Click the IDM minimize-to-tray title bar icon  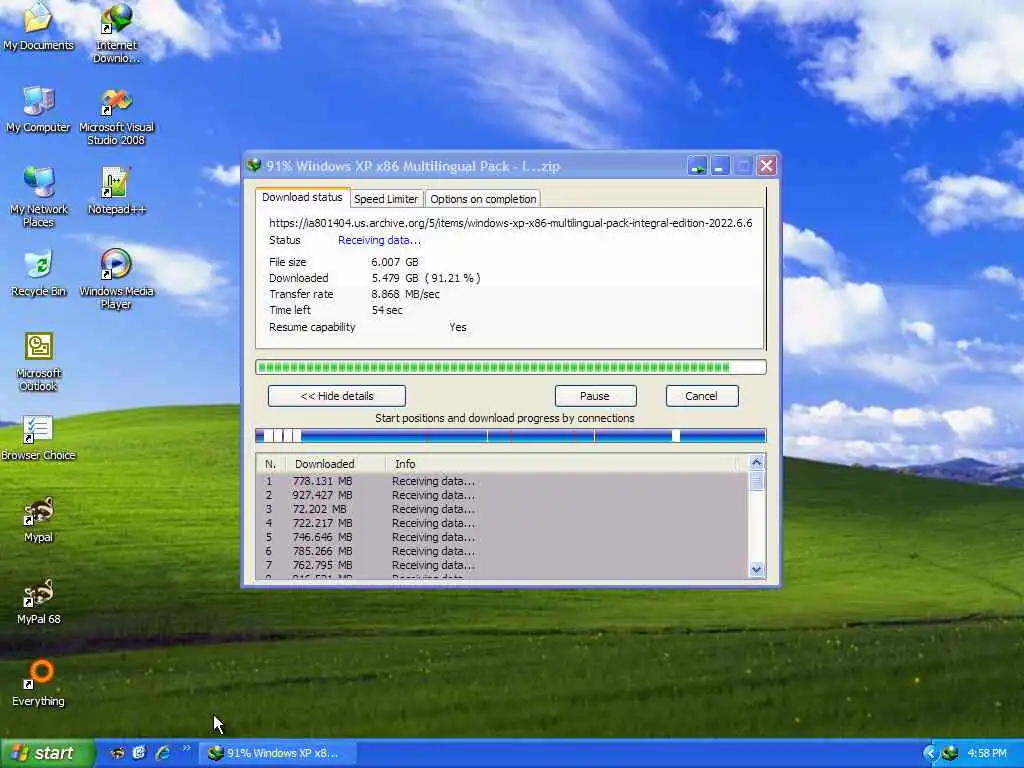697,166
